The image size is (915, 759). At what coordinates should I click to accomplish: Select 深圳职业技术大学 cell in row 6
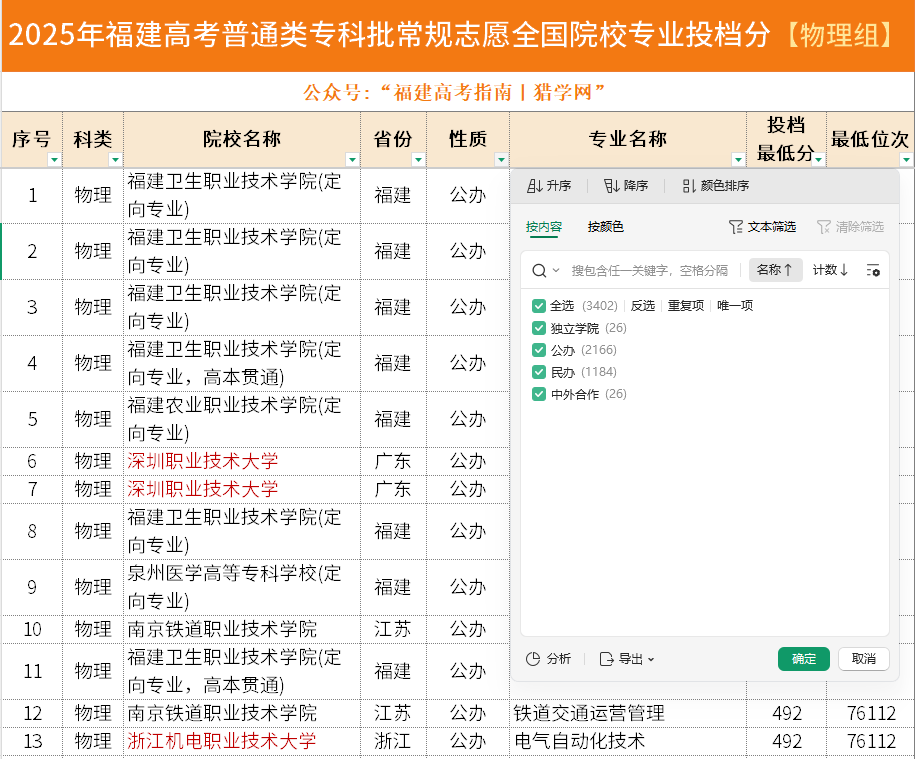(x=242, y=461)
